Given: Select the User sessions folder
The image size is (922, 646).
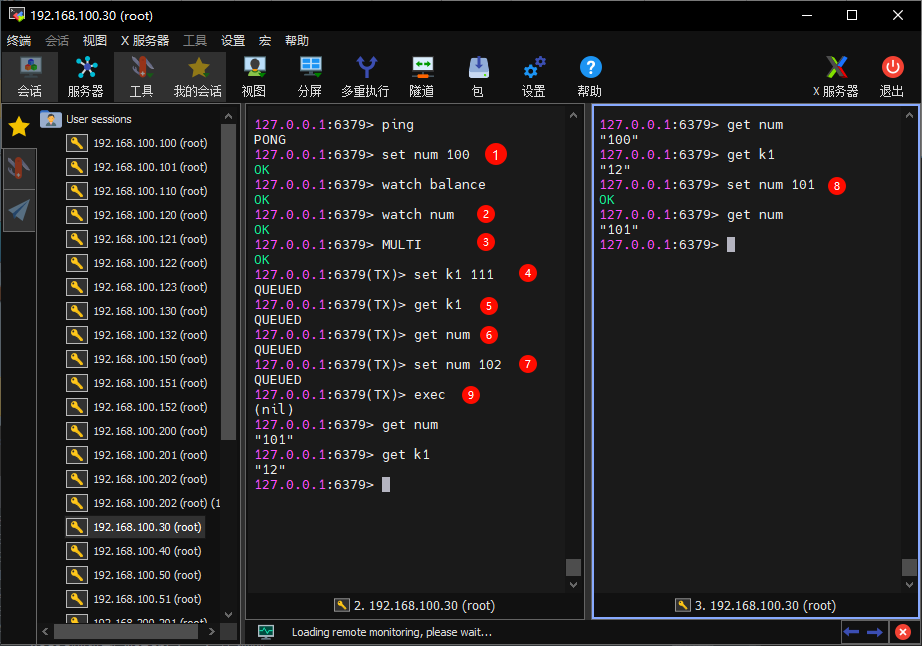Looking at the screenshot, I should 86,119.
